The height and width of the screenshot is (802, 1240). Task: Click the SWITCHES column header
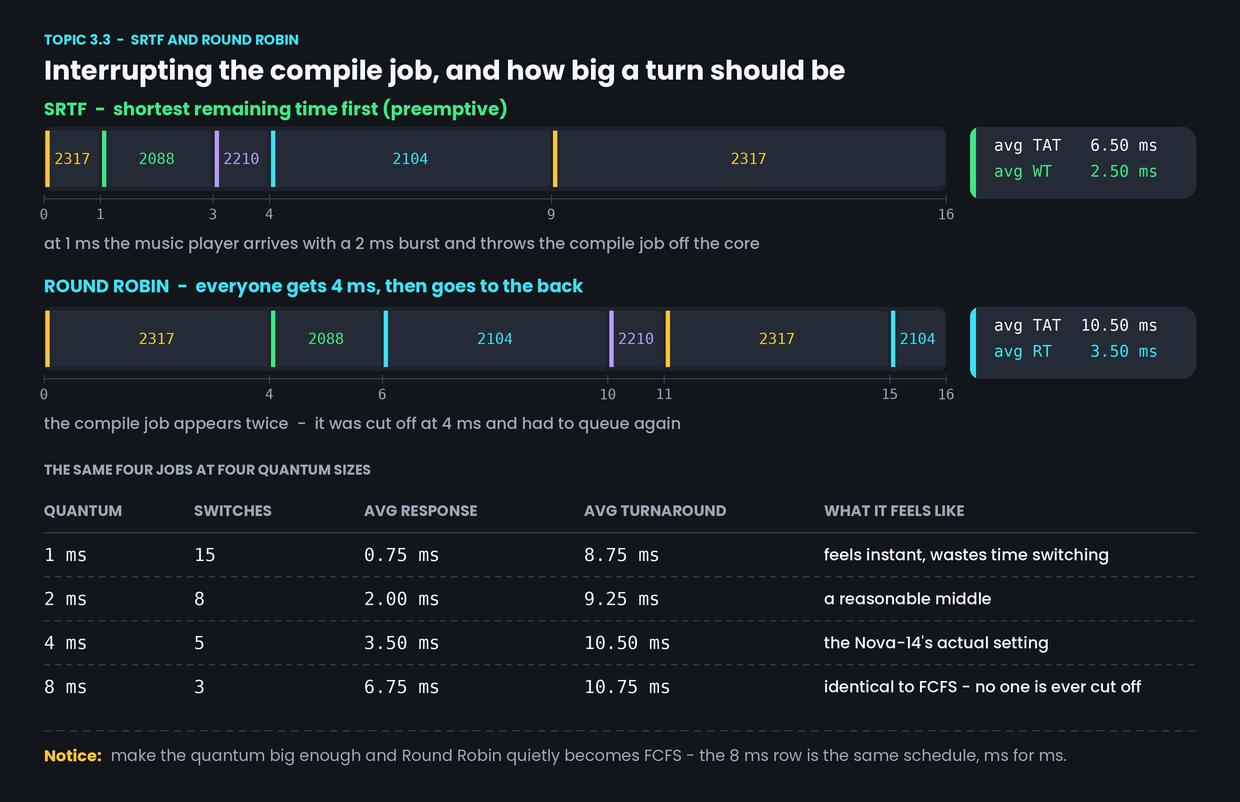pos(233,510)
